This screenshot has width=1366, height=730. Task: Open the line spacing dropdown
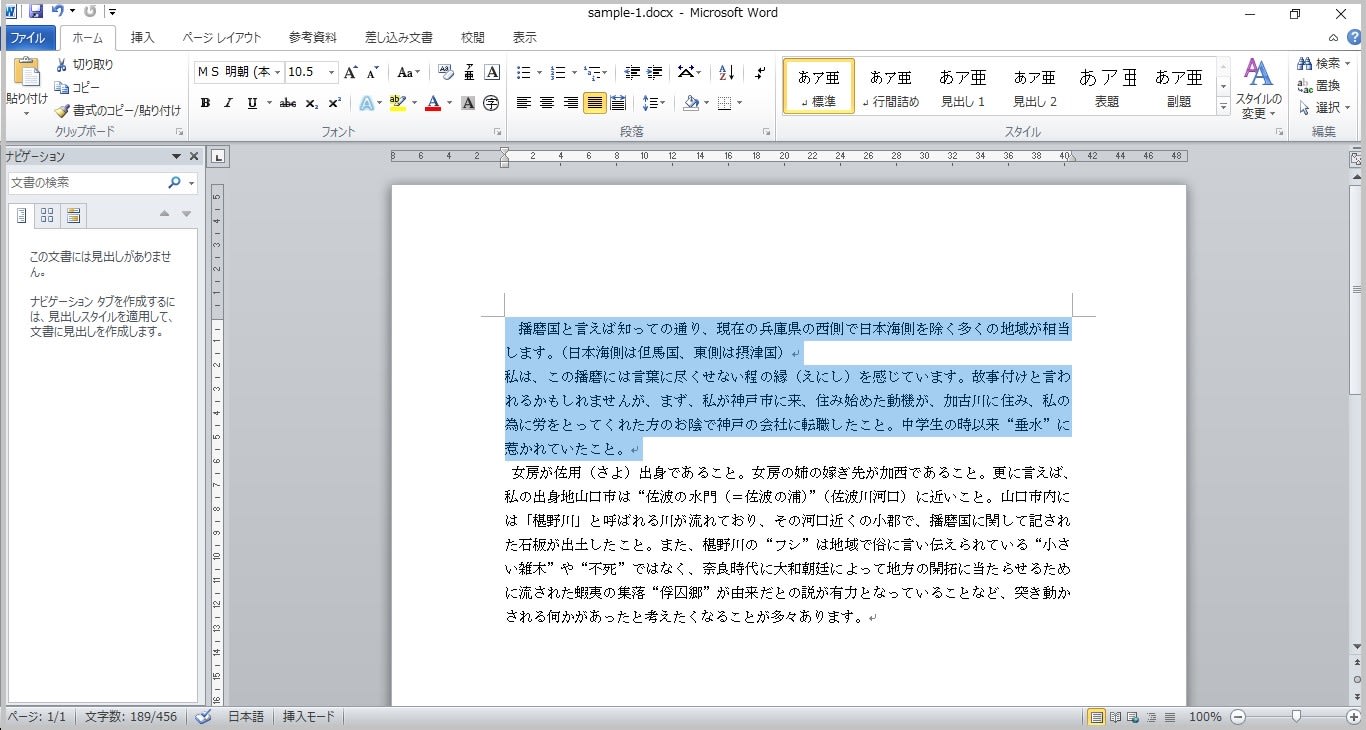pos(653,103)
